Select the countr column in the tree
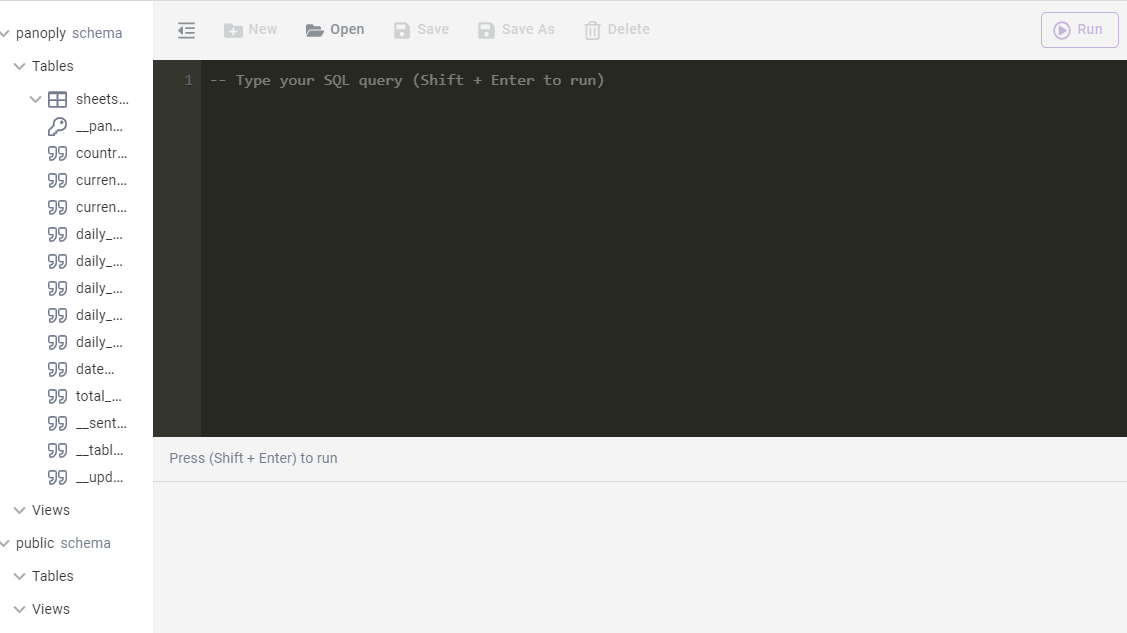Image resolution: width=1127 pixels, height=633 pixels. point(100,153)
